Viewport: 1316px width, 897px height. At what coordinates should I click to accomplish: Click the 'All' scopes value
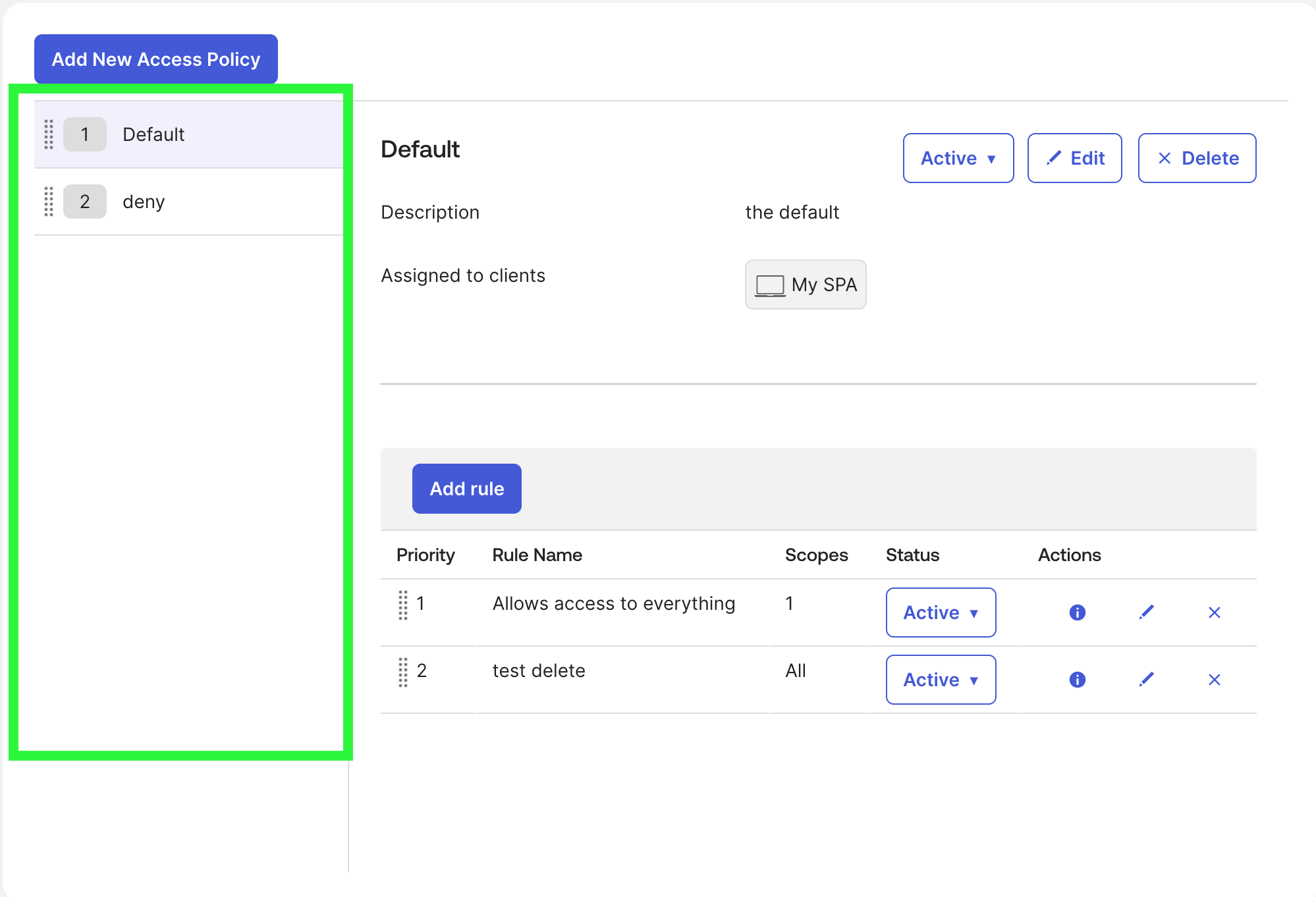[796, 670]
